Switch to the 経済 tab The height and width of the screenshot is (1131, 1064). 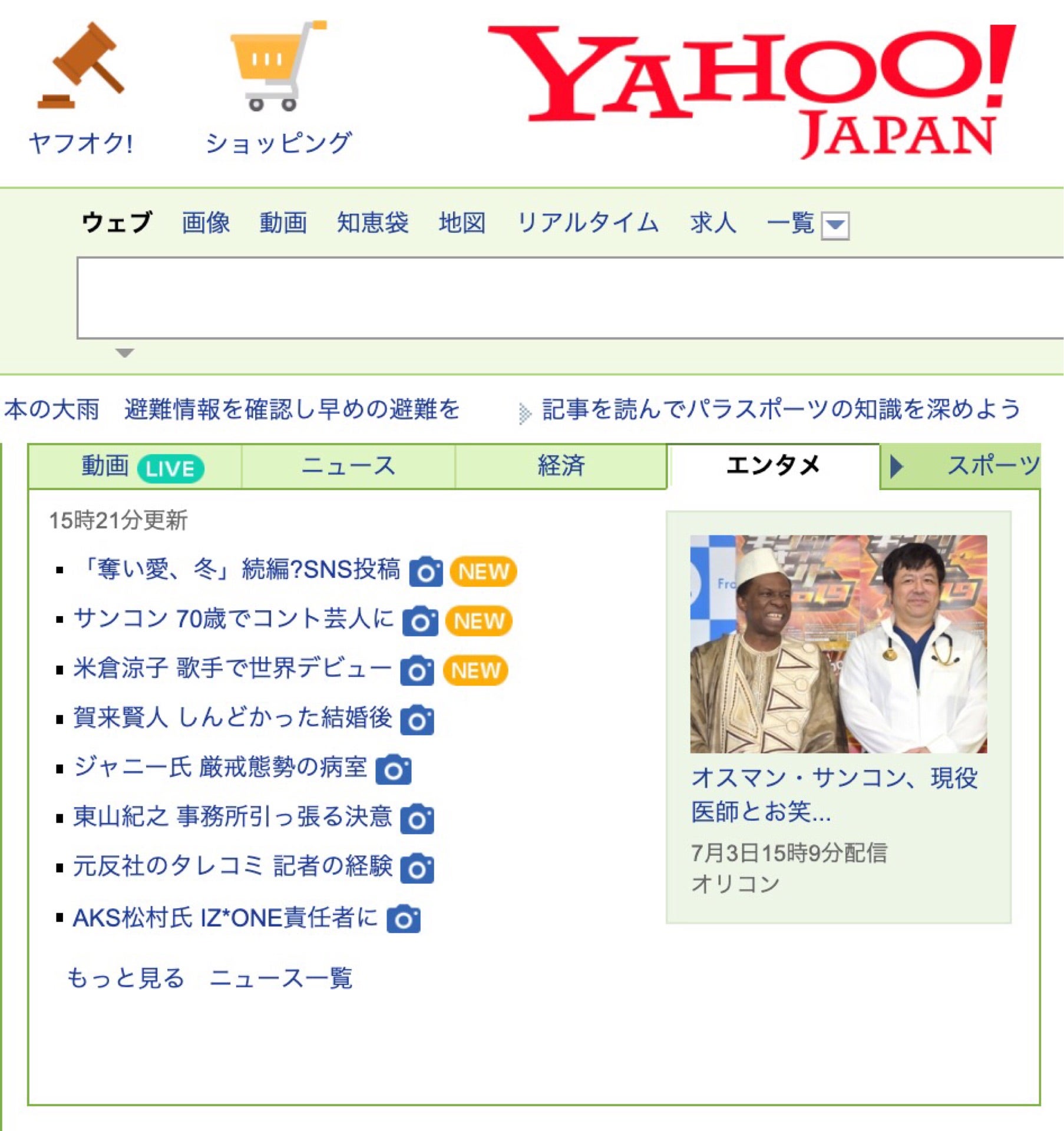coord(560,465)
